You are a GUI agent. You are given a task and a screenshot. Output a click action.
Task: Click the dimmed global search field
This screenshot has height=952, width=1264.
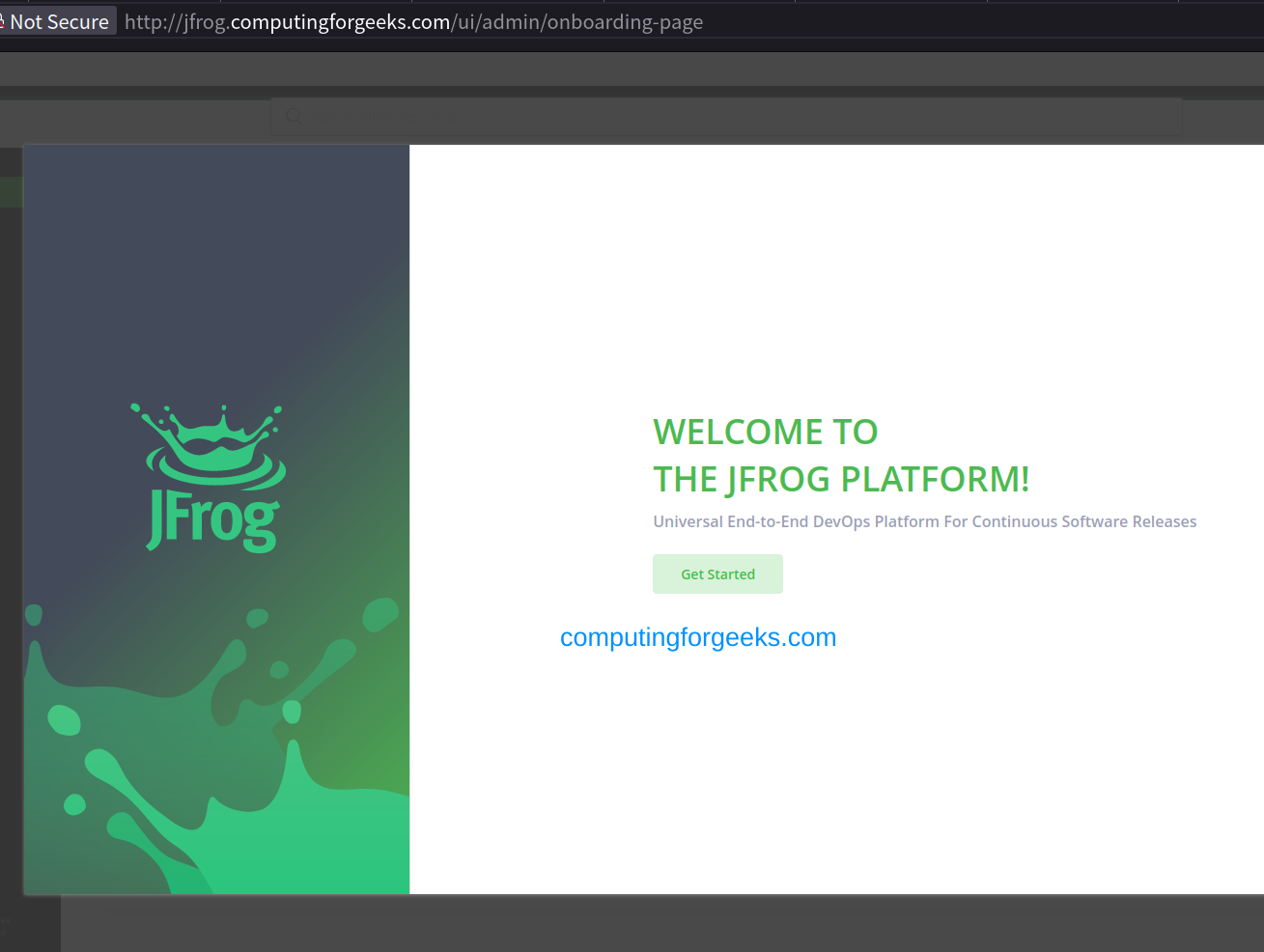point(724,115)
